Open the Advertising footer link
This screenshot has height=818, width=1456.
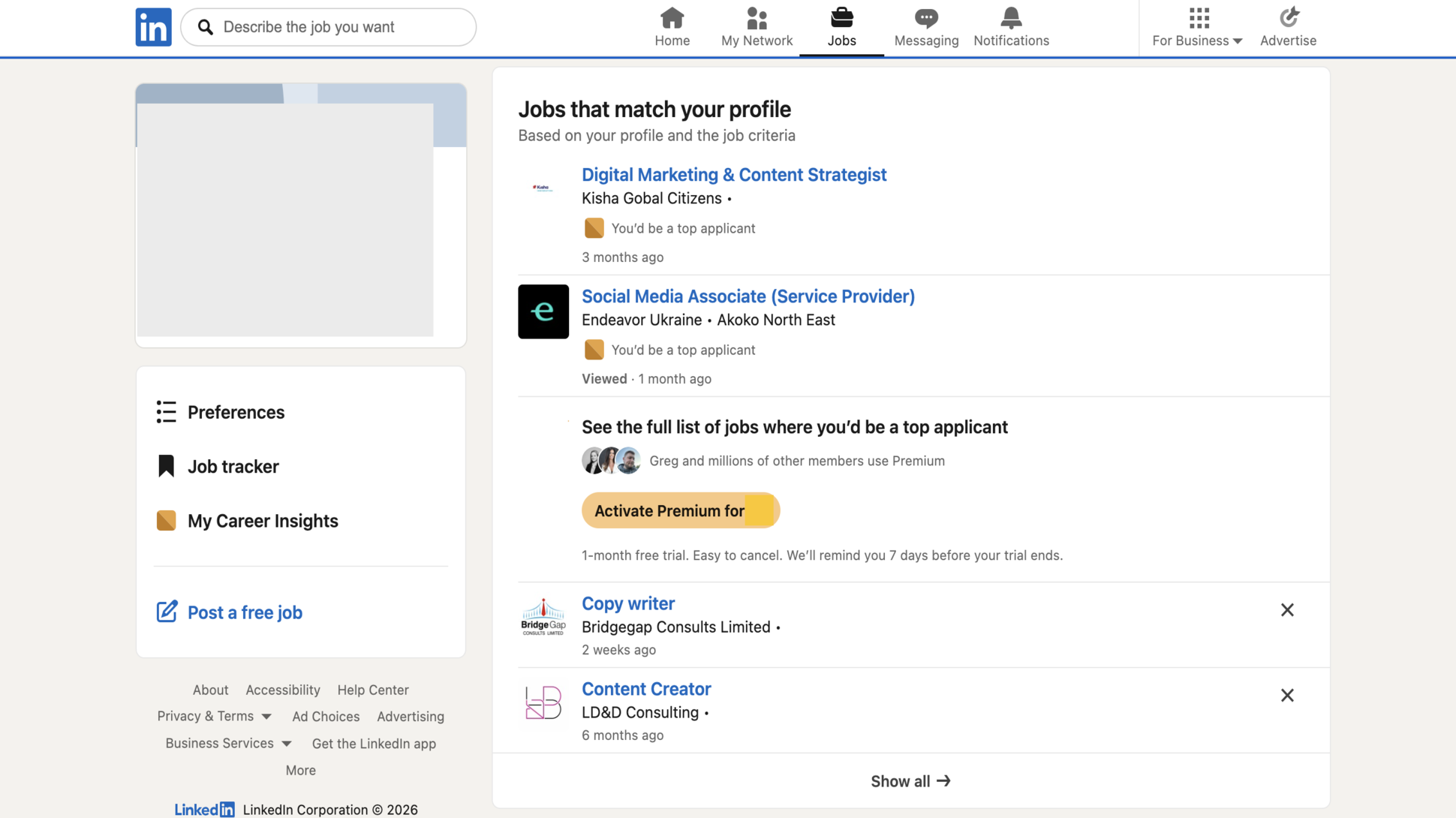tap(410, 717)
